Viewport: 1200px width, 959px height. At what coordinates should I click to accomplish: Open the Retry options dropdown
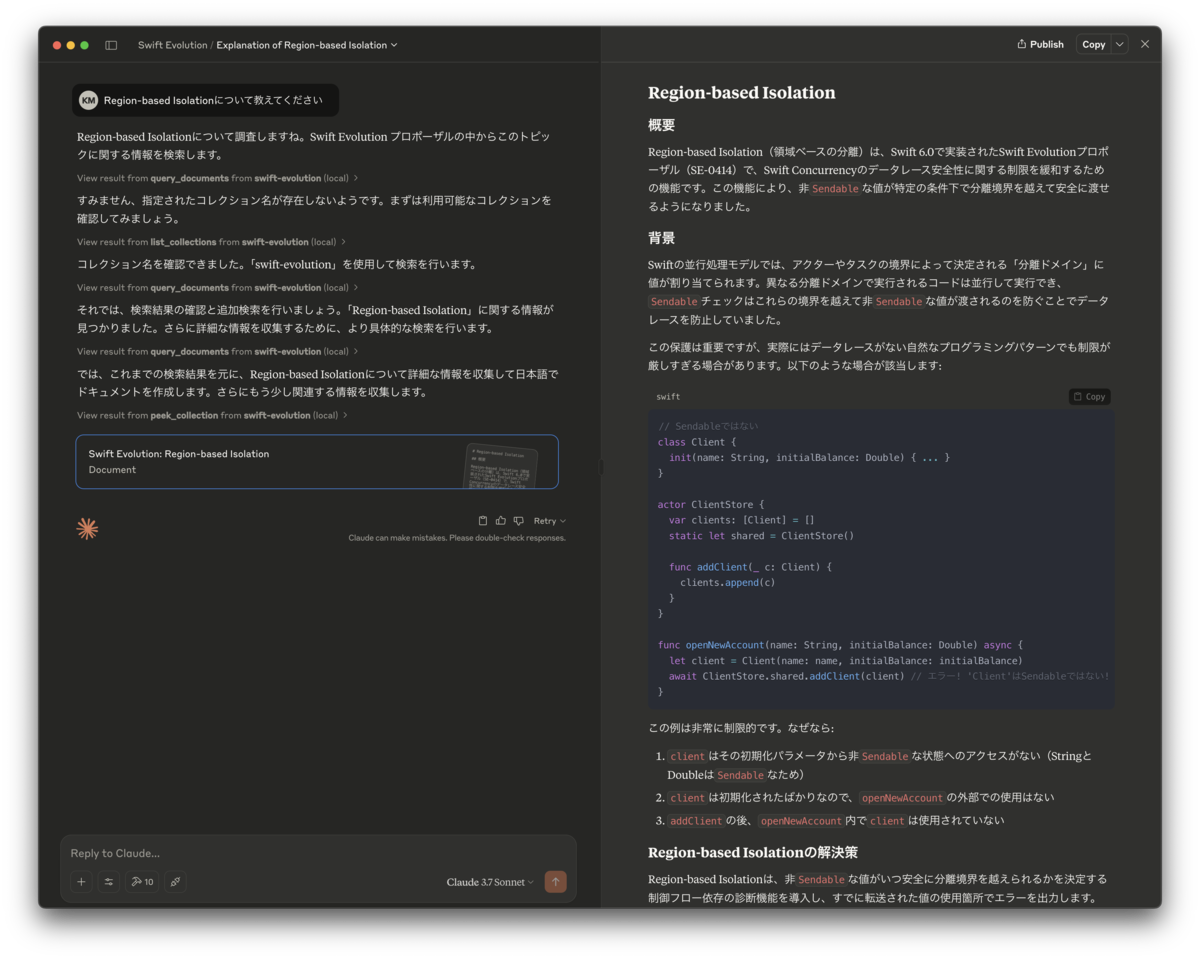[x=550, y=521]
